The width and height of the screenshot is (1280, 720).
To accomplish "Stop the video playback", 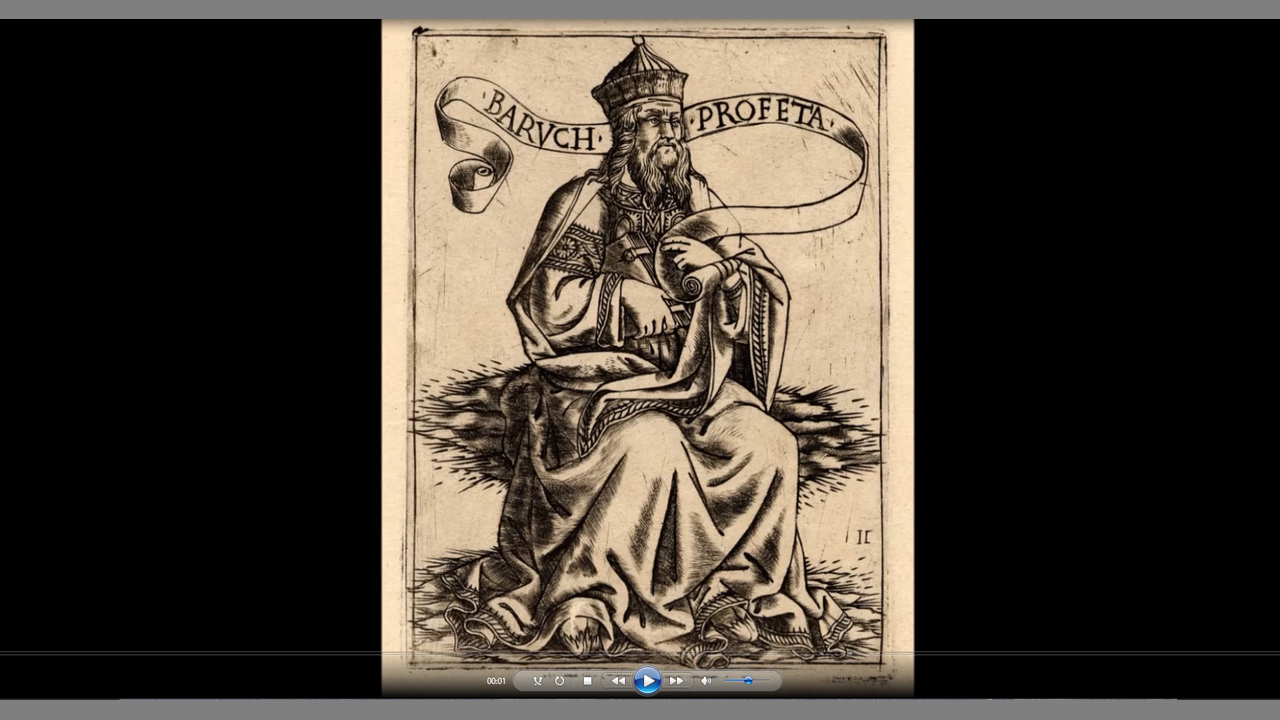I will pos(587,681).
